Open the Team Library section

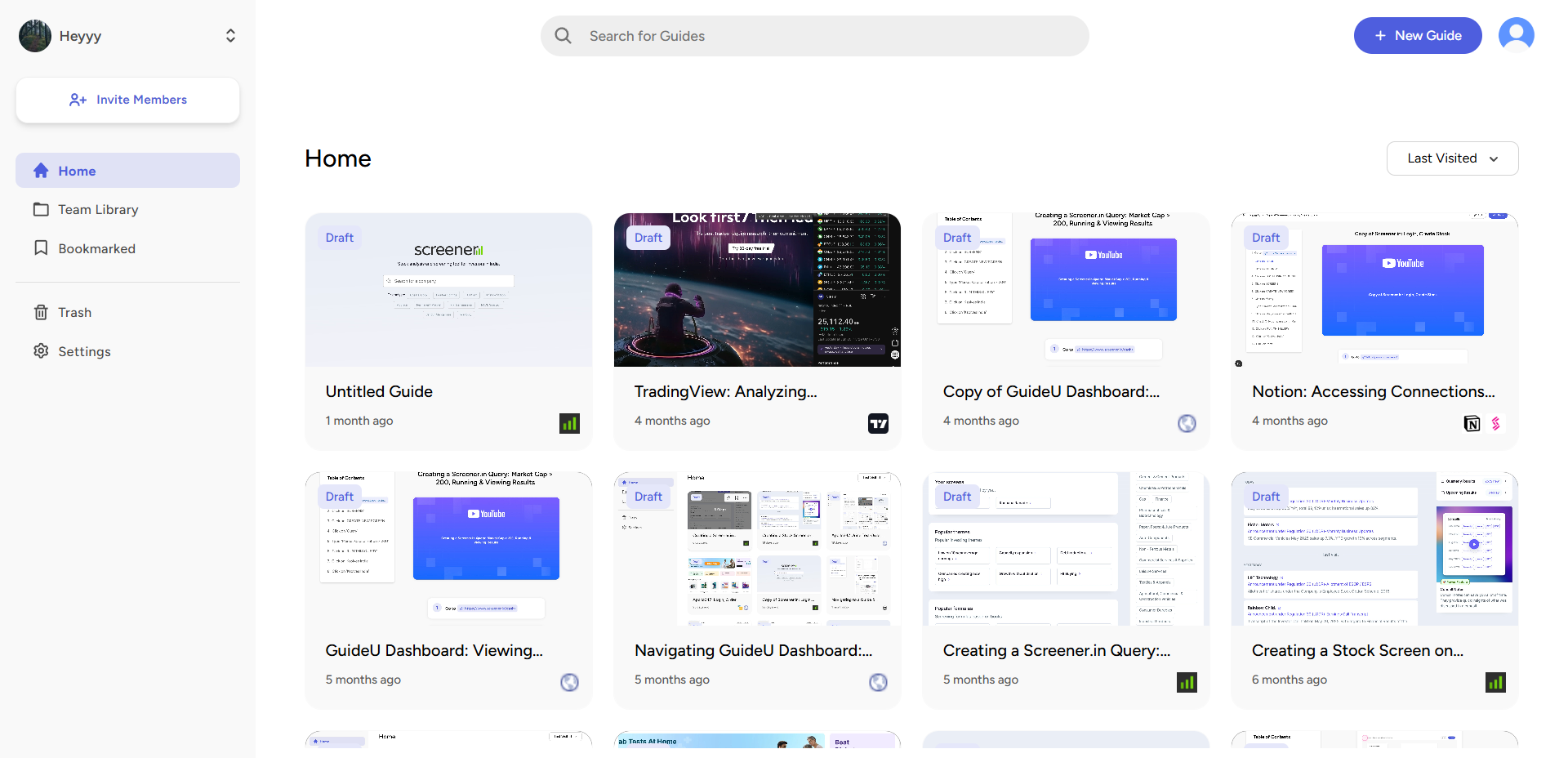pos(97,209)
